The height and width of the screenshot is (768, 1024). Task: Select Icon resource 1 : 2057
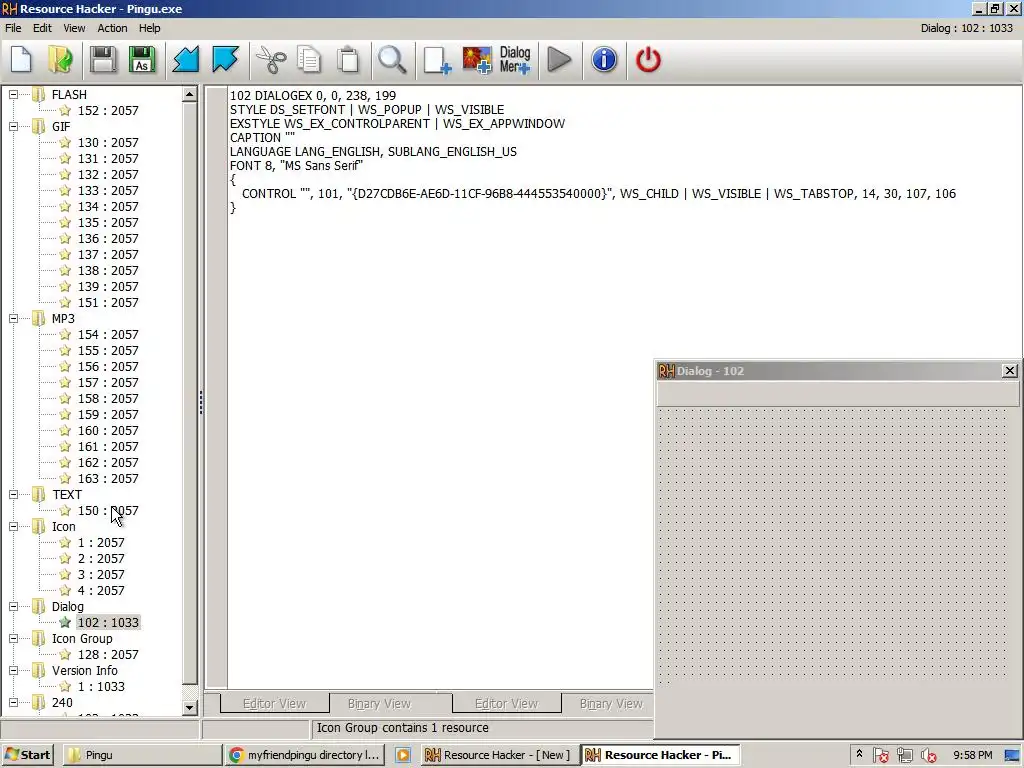click(x=101, y=543)
